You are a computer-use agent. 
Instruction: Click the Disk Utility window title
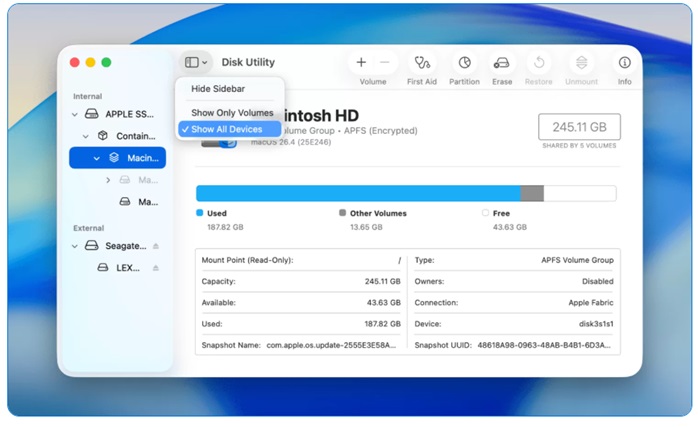coord(248,62)
